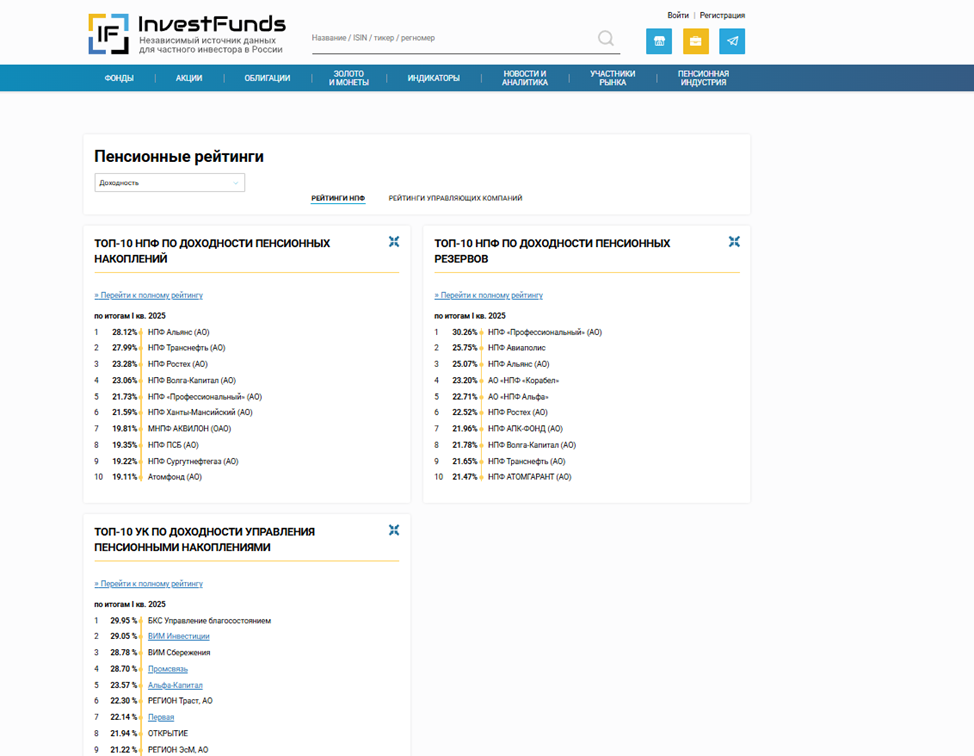Click the 28.12% value for НПФ Альянс
Viewport: 974px width, 756px height.
[x=125, y=332]
